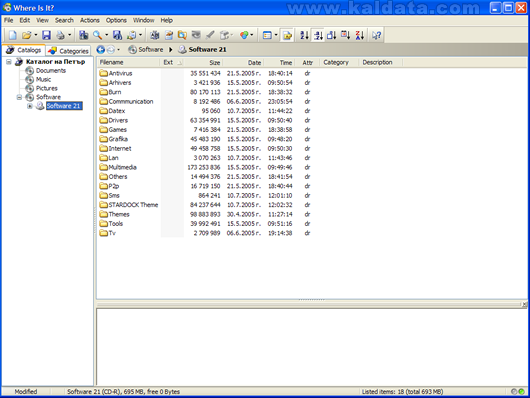Click the grayed box with arrow icon
Viewport: 530px width, 398px height.
pyautogui.click(x=224, y=35)
